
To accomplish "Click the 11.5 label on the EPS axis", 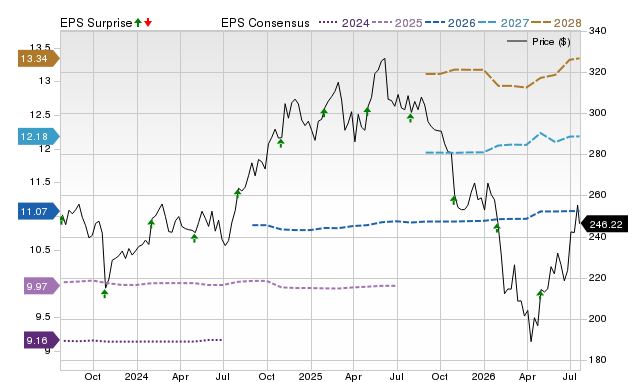I will [40, 182].
